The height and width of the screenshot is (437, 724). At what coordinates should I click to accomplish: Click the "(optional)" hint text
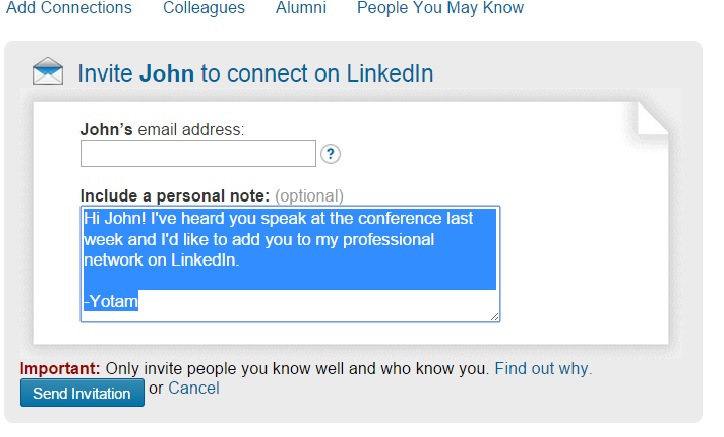309,195
